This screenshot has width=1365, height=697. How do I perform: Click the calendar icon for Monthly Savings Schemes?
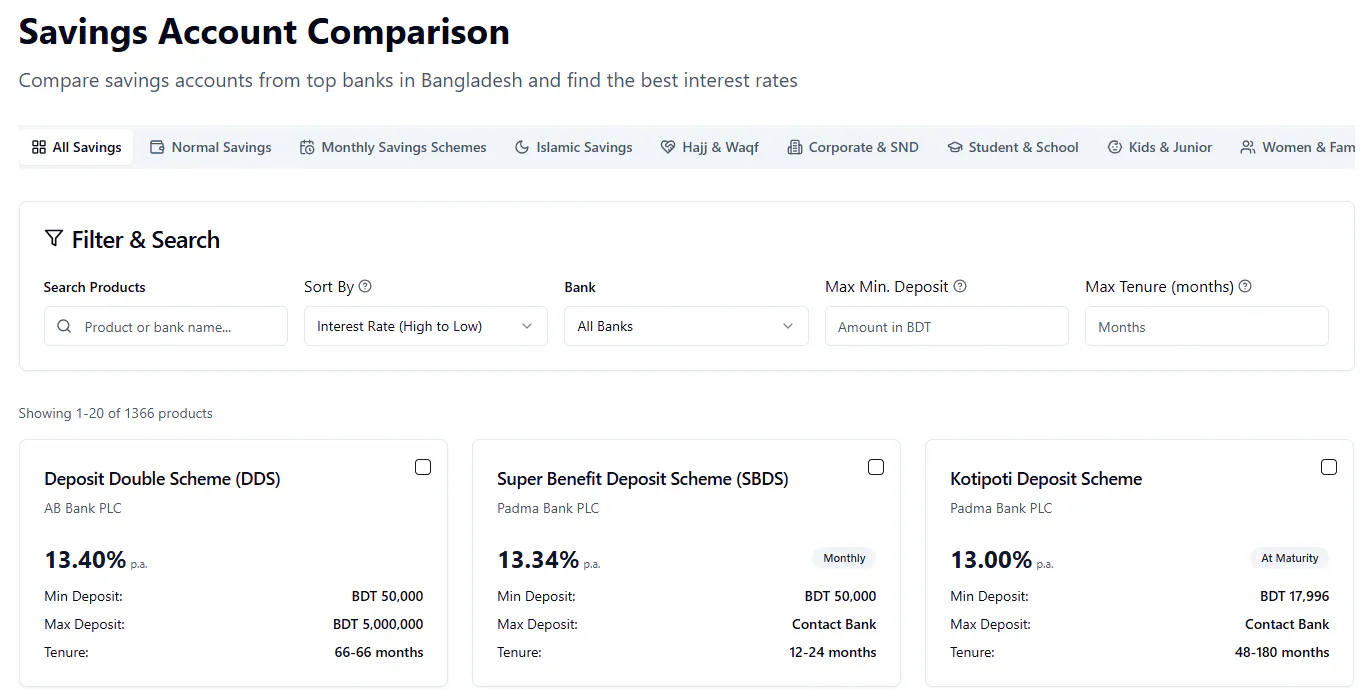tap(307, 147)
